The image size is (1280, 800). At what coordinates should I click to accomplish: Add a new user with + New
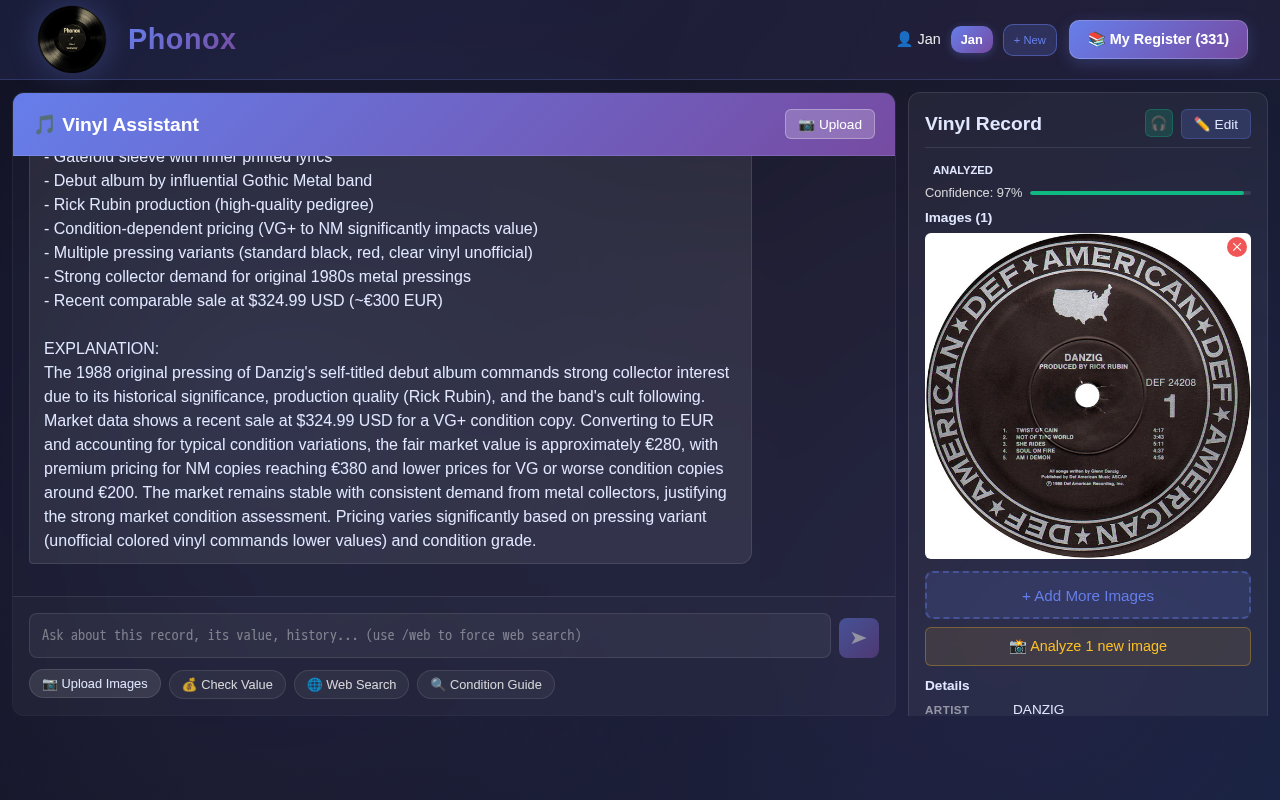(x=1029, y=40)
